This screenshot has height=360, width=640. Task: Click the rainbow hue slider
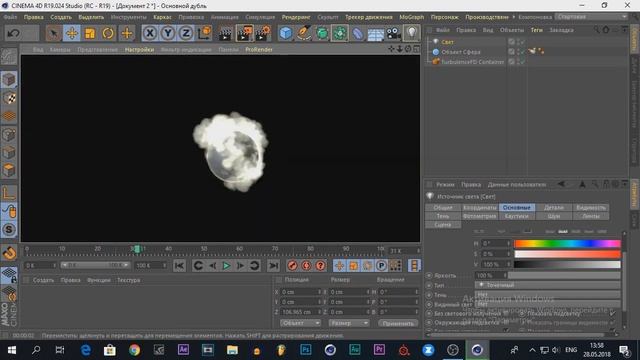(567, 244)
